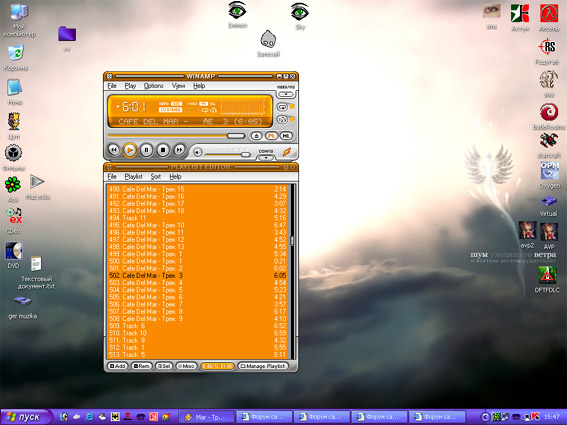567x425 pixels.
Task: Click the Winamp taskbar button Mar - Тр...
Action: (207, 417)
